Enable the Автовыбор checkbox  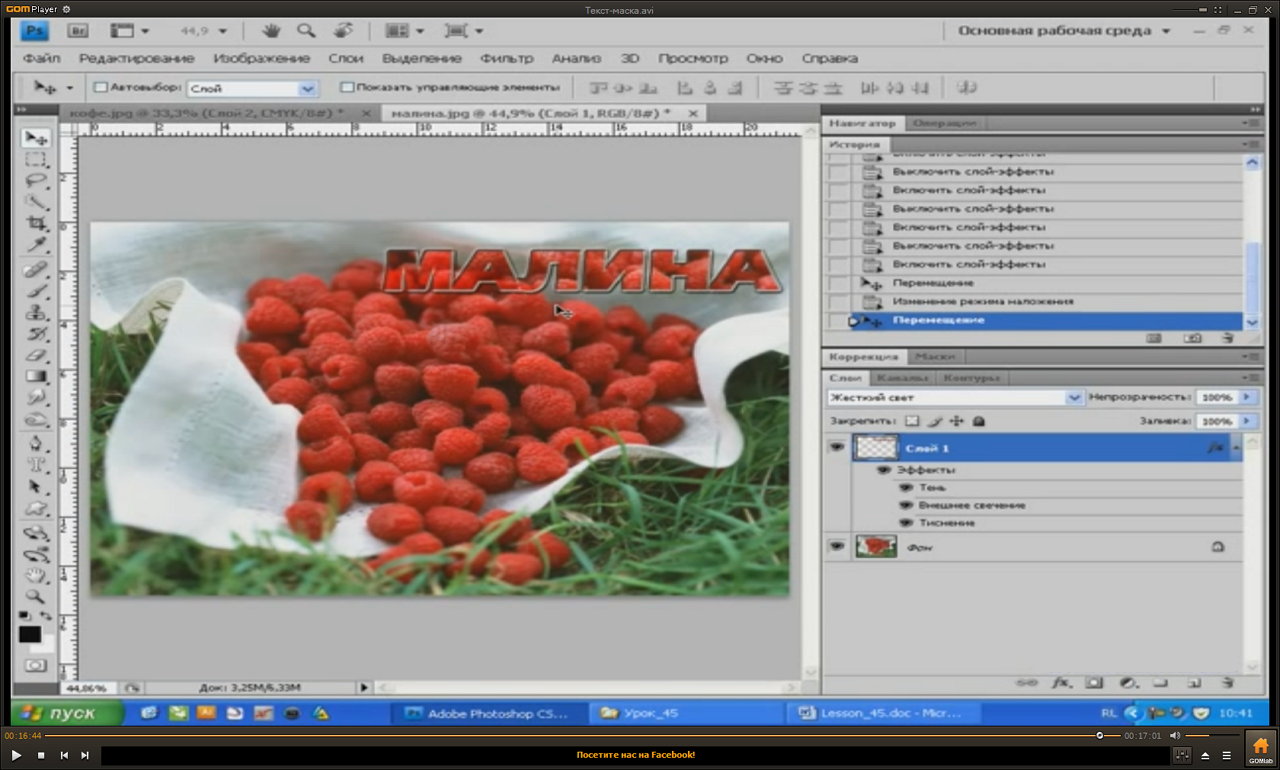tap(100, 88)
